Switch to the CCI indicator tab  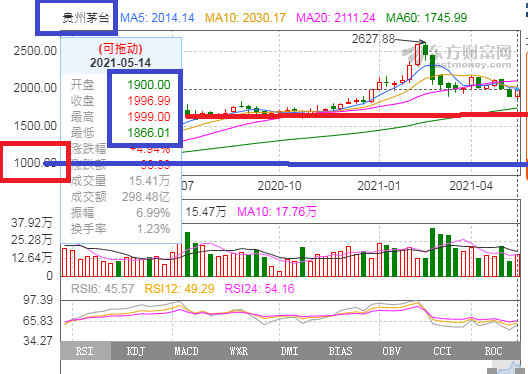click(x=442, y=351)
